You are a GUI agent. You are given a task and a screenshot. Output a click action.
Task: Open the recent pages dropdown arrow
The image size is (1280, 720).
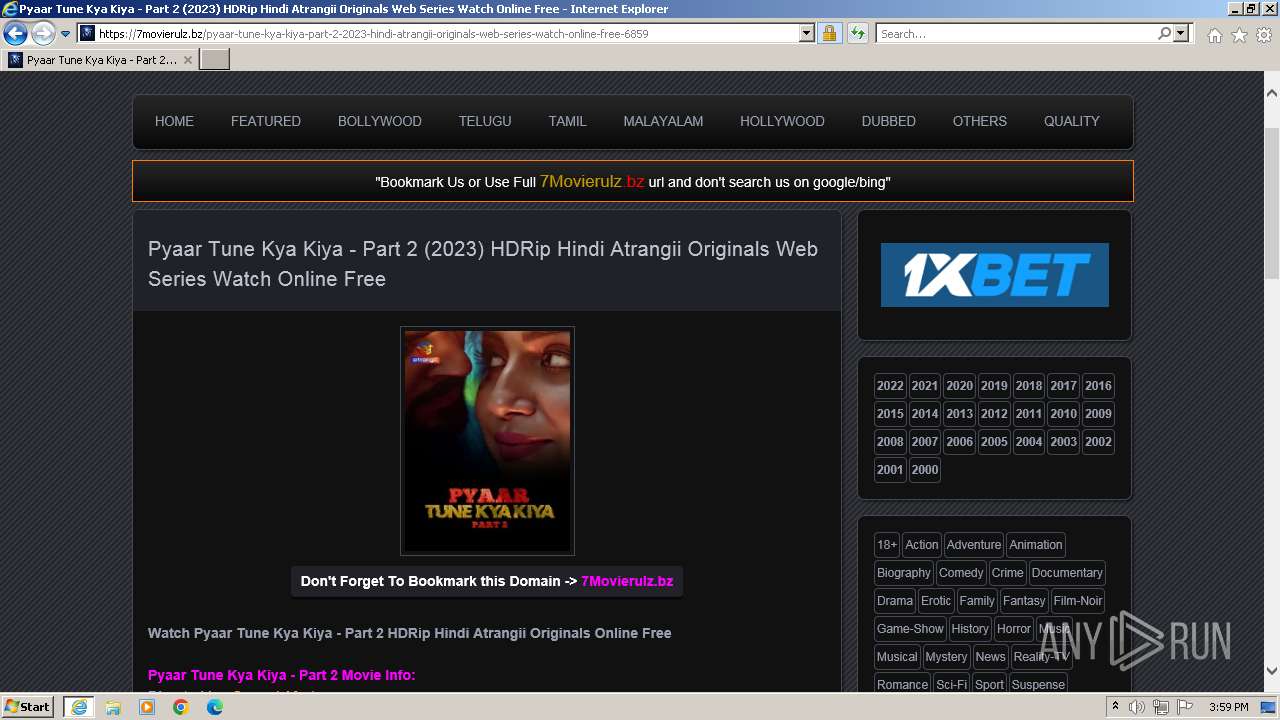click(x=66, y=34)
